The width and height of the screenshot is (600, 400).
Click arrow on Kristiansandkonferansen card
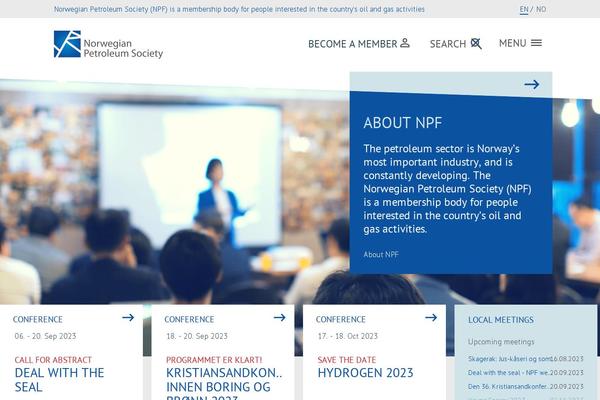point(280,317)
